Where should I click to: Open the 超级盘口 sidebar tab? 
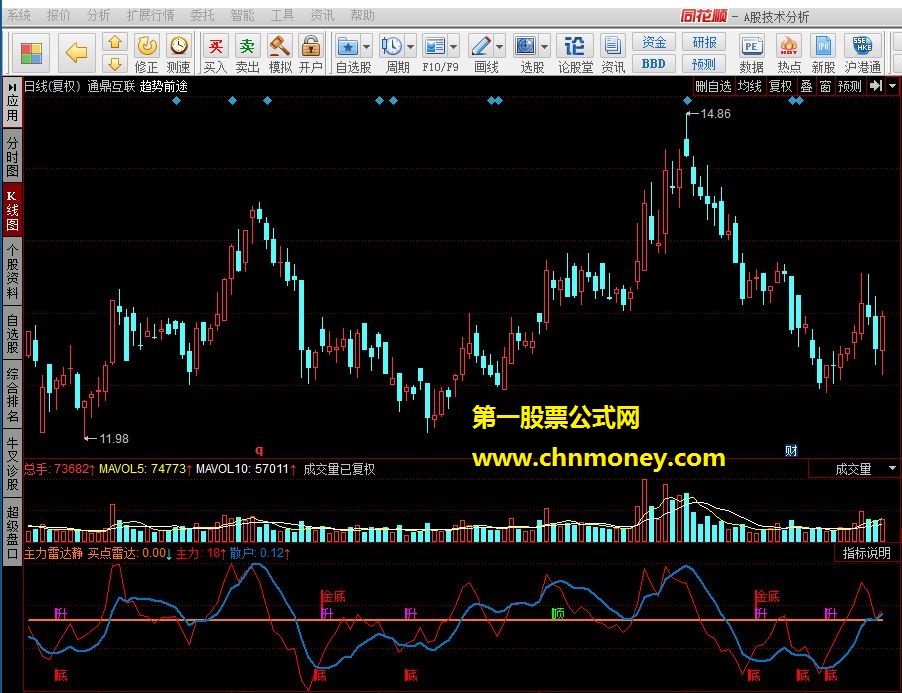(x=12, y=532)
